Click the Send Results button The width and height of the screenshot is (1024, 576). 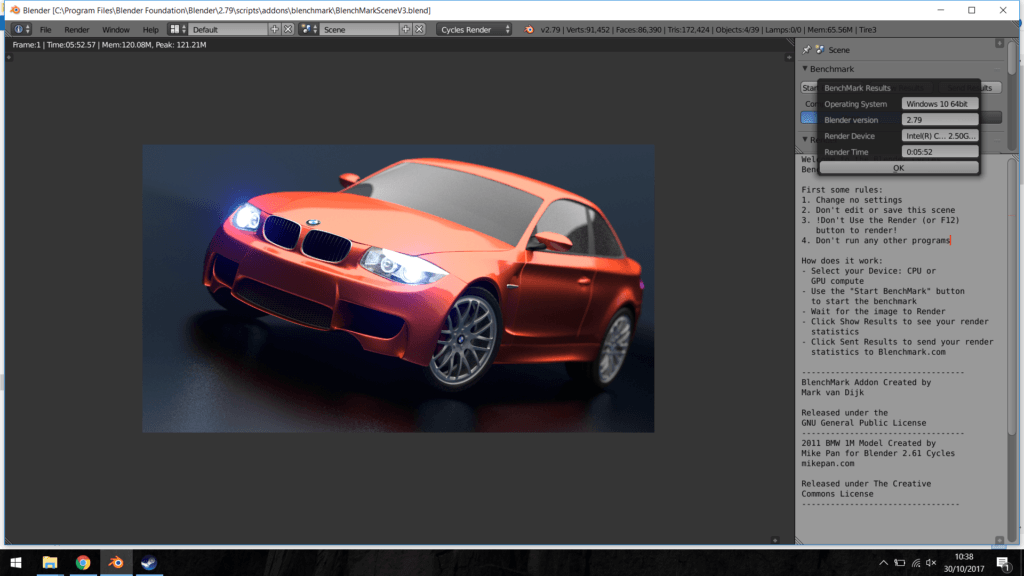tap(970, 88)
